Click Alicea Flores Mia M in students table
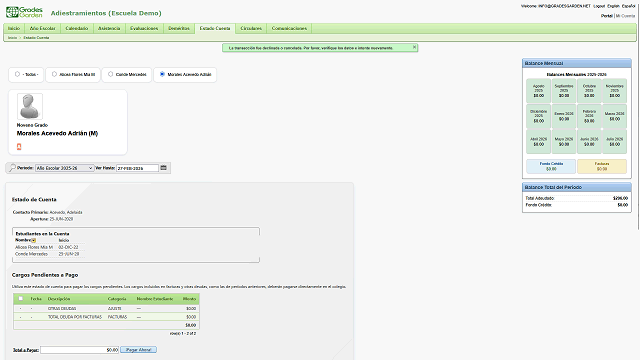 point(34,247)
